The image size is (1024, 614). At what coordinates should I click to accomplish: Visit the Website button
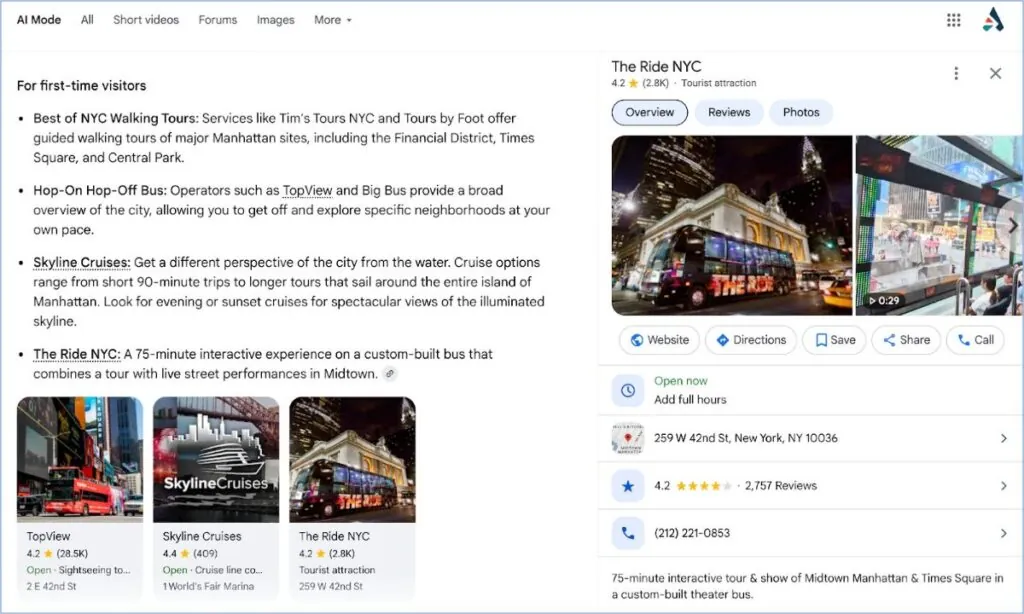click(659, 340)
